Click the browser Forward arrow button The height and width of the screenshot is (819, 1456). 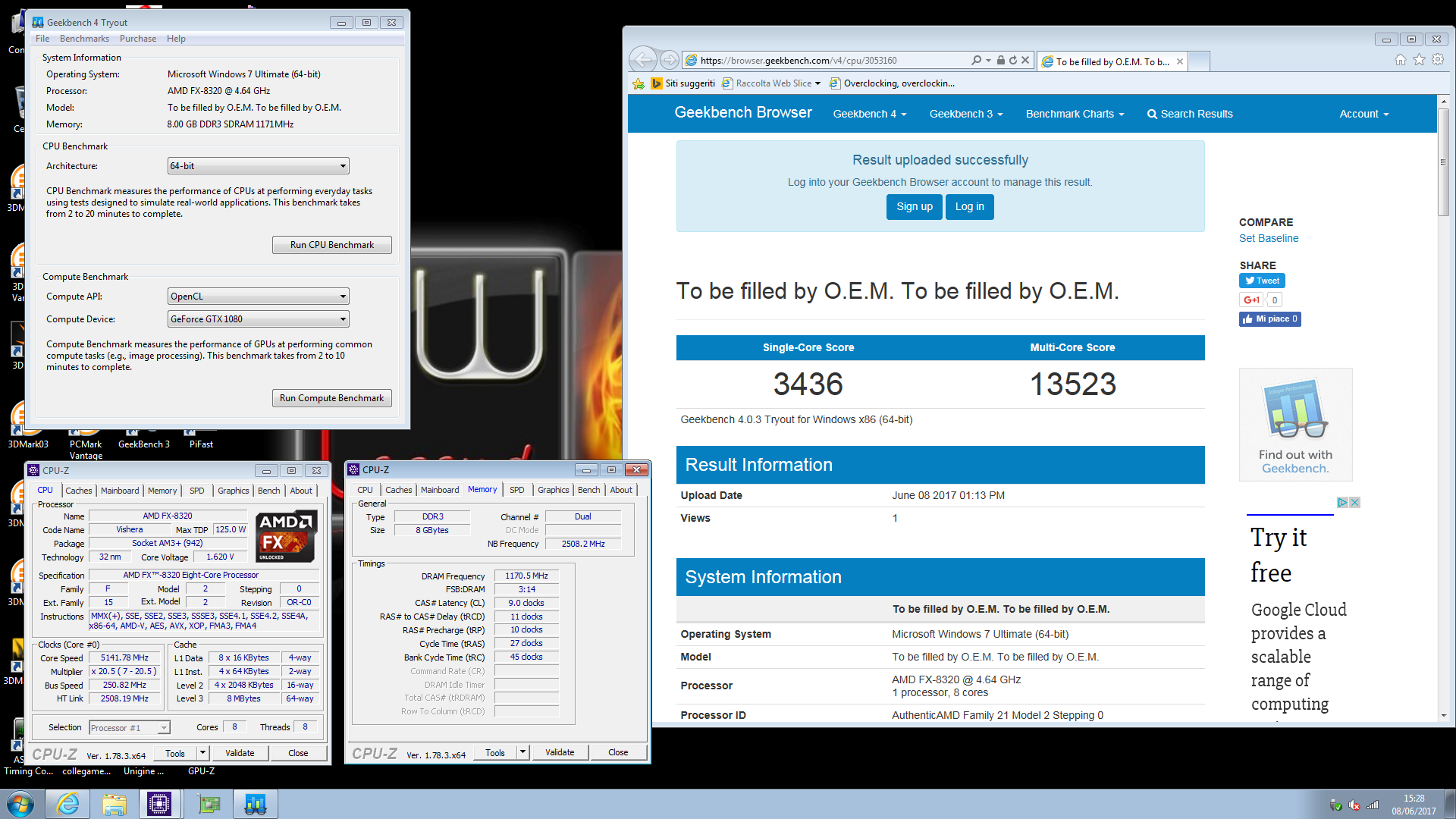pyautogui.click(x=669, y=60)
